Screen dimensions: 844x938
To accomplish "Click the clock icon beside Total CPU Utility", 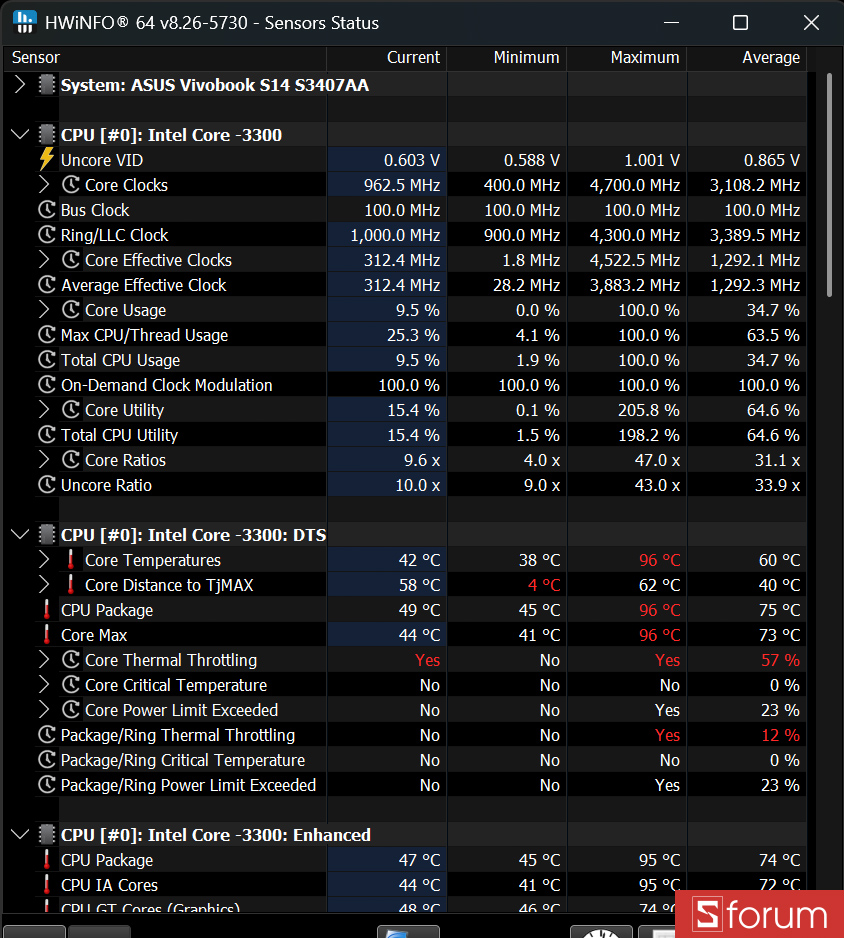I will click(x=47, y=435).
